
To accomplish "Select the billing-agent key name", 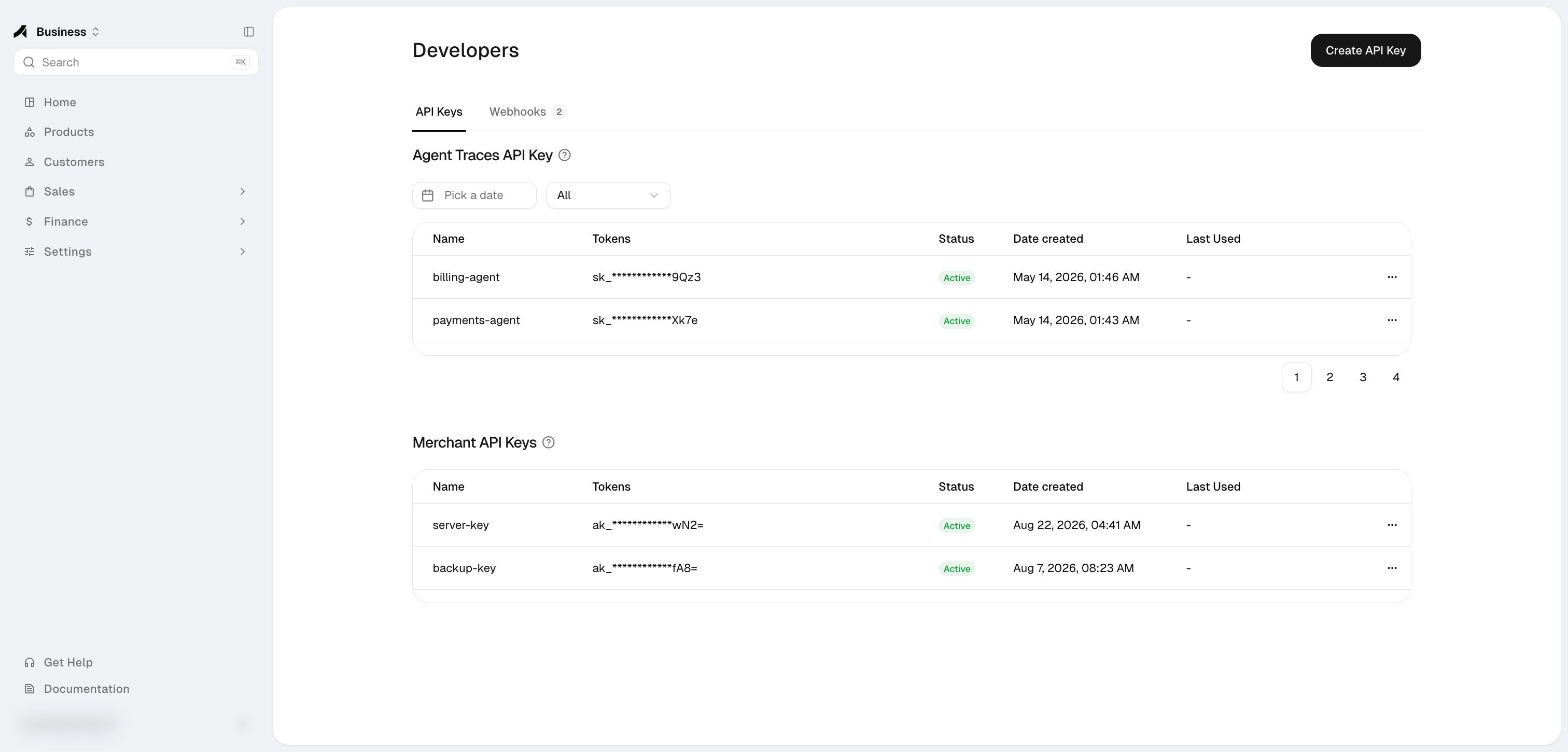I will 466,277.
